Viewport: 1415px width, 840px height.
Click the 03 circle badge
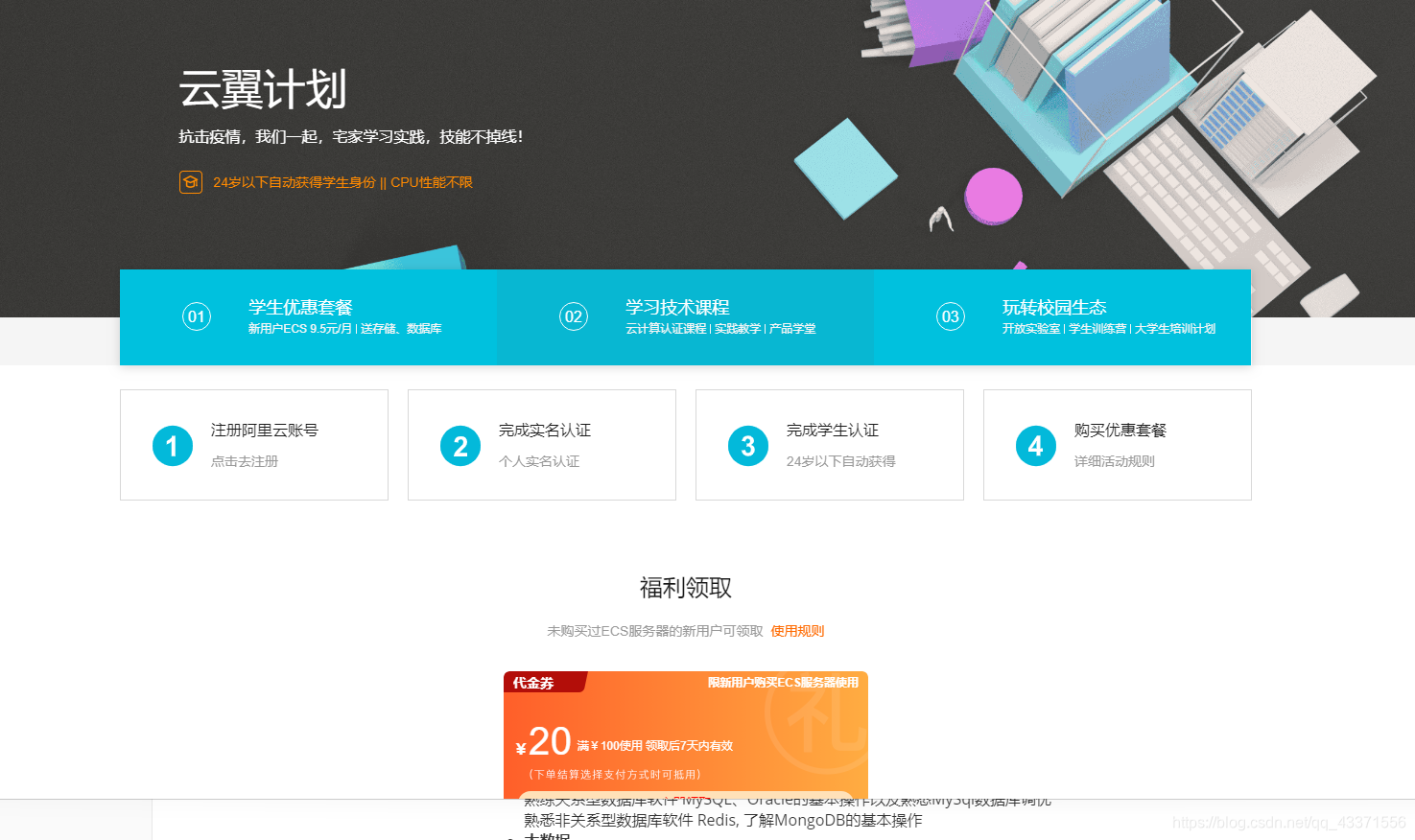coord(951,316)
